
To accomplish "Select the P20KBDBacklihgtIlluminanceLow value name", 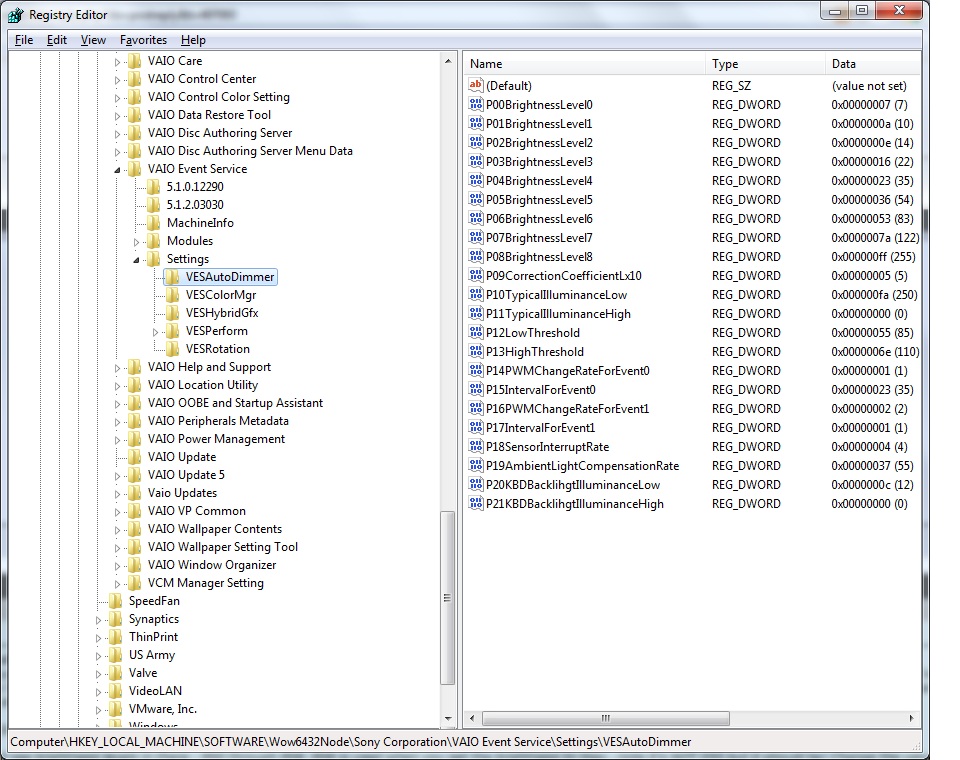I will pos(572,484).
